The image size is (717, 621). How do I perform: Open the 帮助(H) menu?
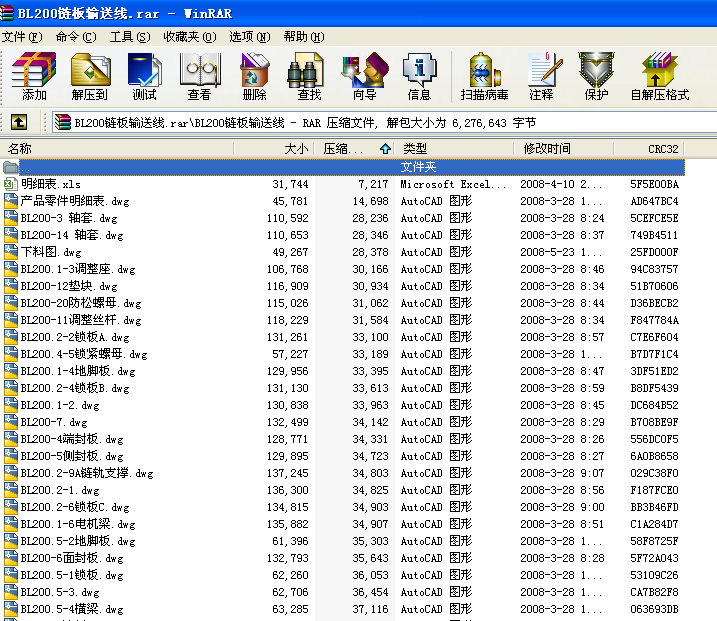(304, 37)
